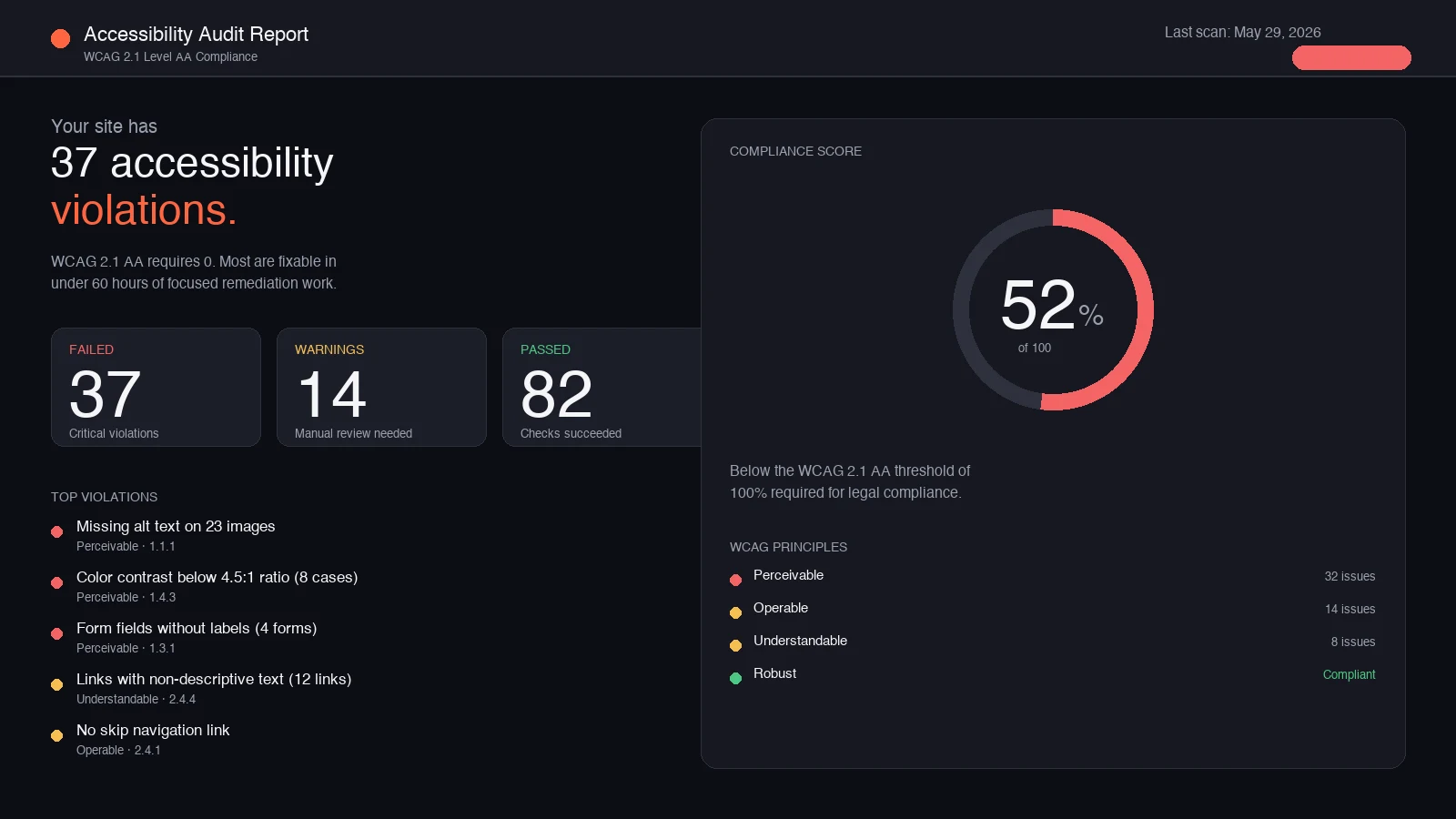Click the red dot beside Color contrast violation
1456x819 pixels.
tap(56, 582)
